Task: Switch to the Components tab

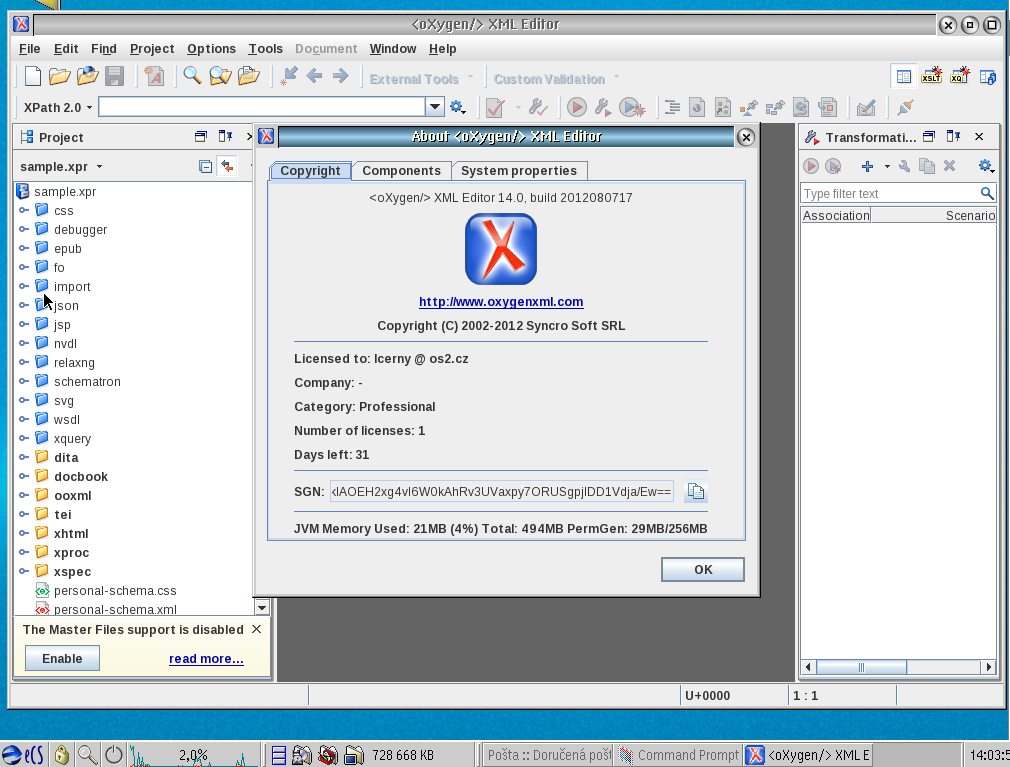Action: coord(401,171)
